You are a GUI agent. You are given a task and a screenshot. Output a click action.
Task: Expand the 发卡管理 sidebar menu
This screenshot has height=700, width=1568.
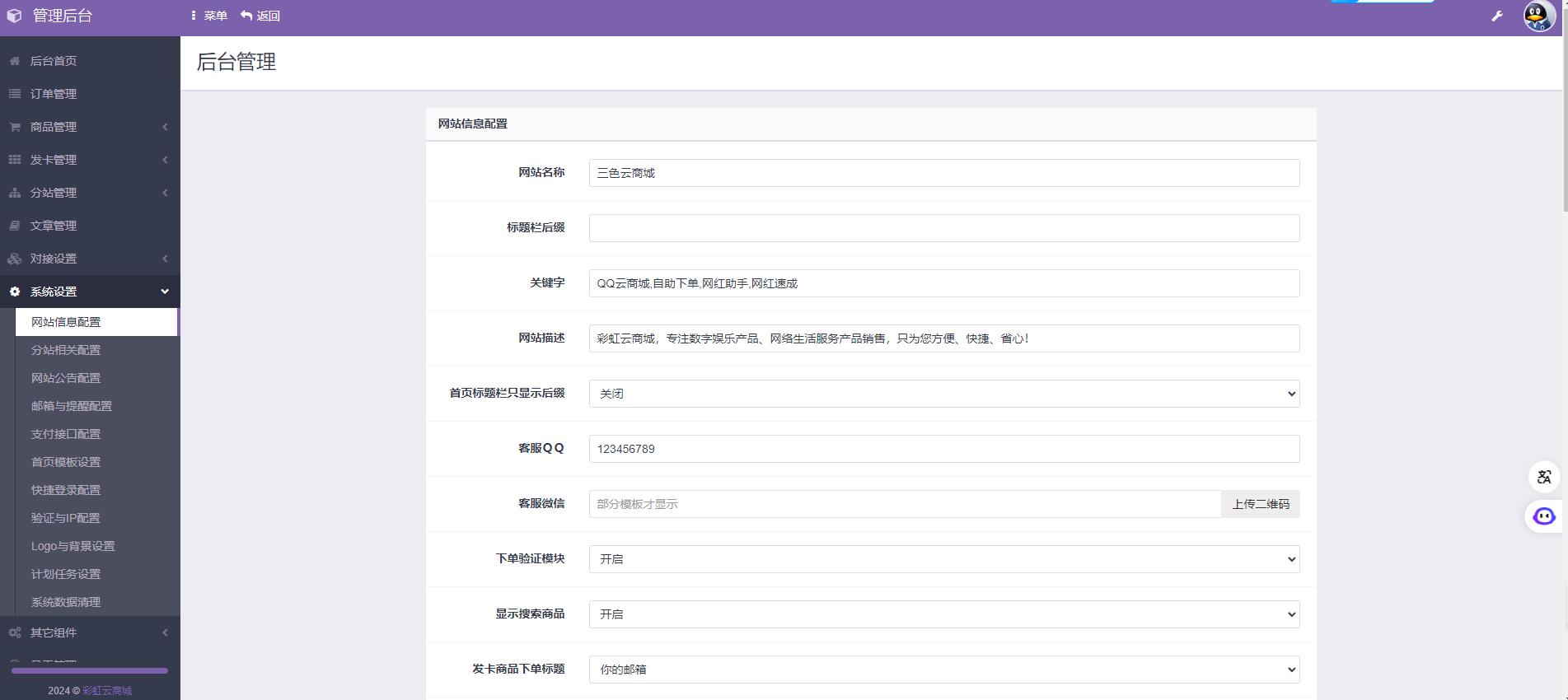click(89, 160)
